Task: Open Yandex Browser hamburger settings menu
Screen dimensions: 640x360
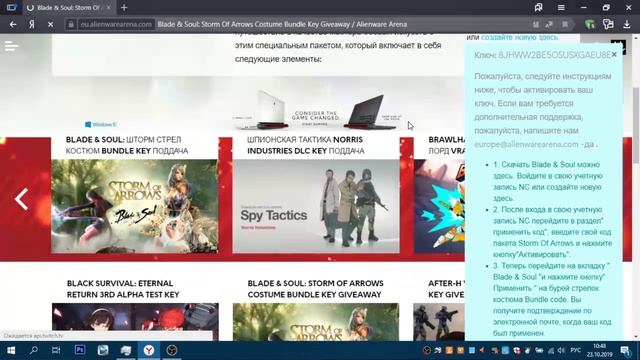Action: click(x=561, y=7)
